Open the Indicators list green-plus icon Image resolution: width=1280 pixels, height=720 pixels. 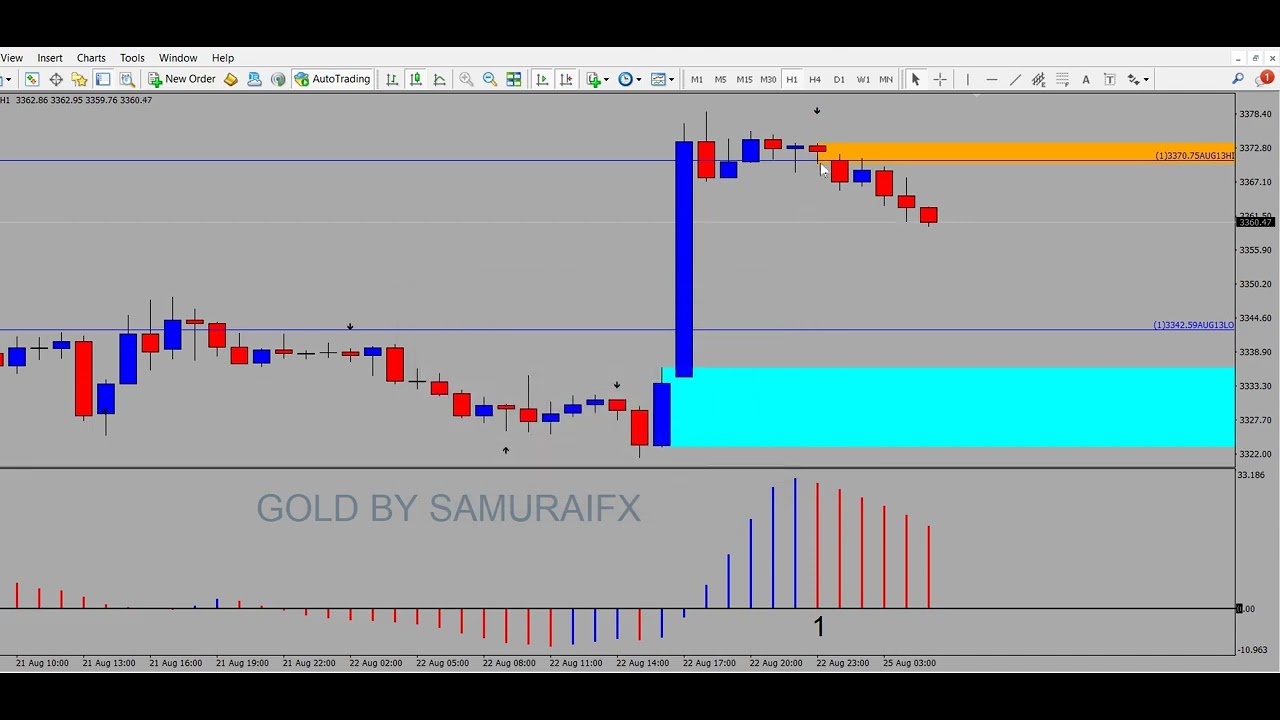coord(594,79)
